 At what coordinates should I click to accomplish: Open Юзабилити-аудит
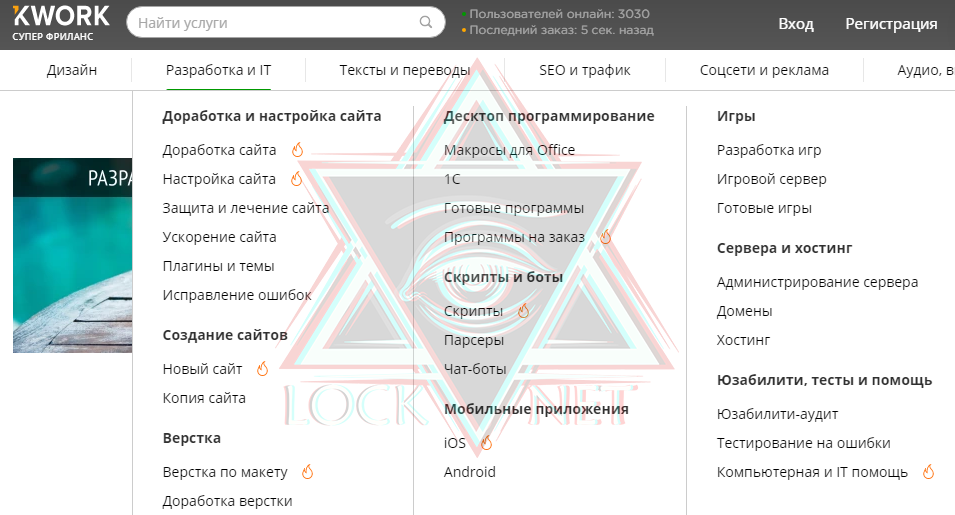(777, 414)
